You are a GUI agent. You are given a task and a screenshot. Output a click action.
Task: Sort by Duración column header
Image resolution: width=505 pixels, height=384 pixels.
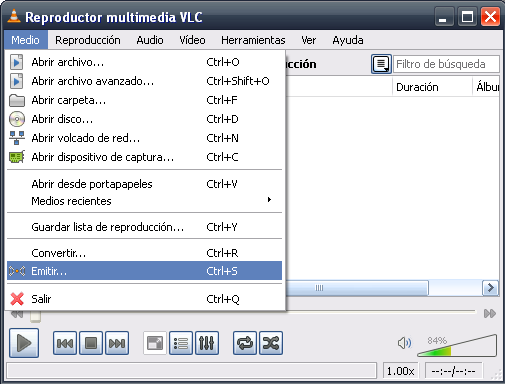(x=432, y=87)
